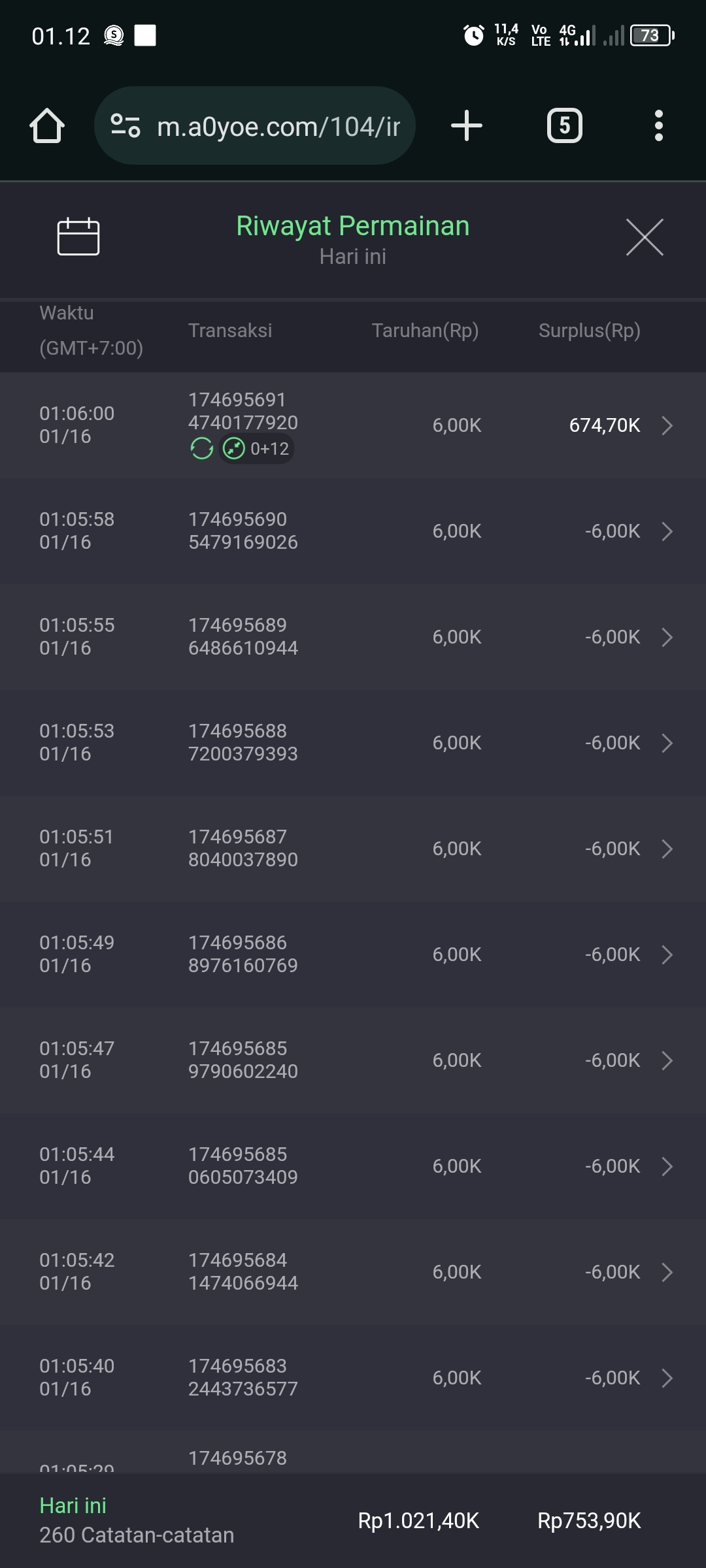Tap the m.a0yoe.com address bar
Image resolution: width=706 pixels, height=1568 pixels.
pyautogui.click(x=278, y=126)
